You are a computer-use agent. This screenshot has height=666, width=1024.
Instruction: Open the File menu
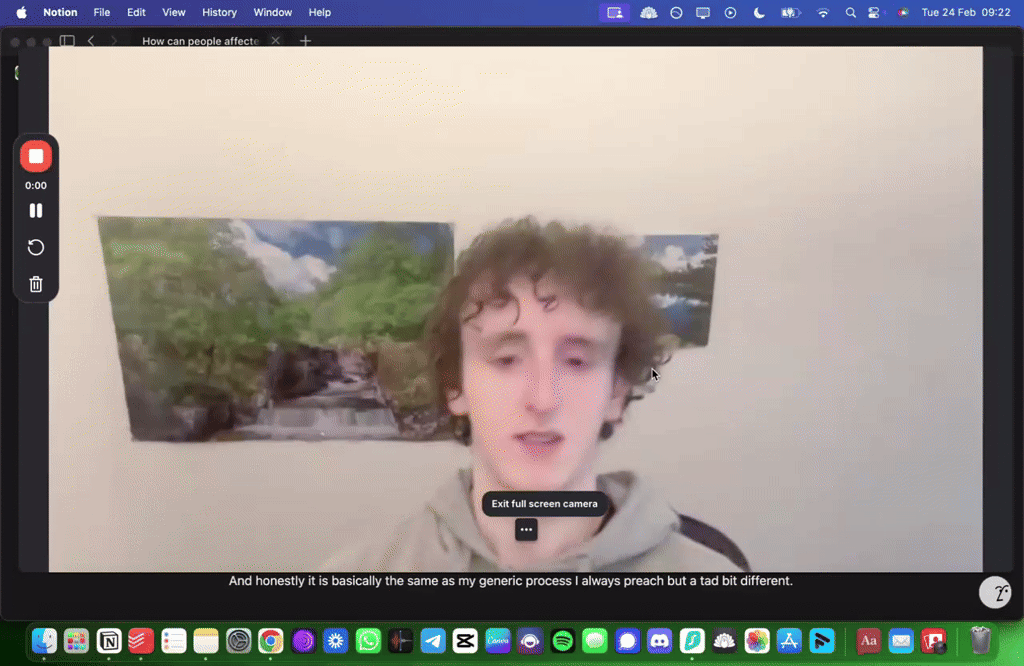click(101, 12)
